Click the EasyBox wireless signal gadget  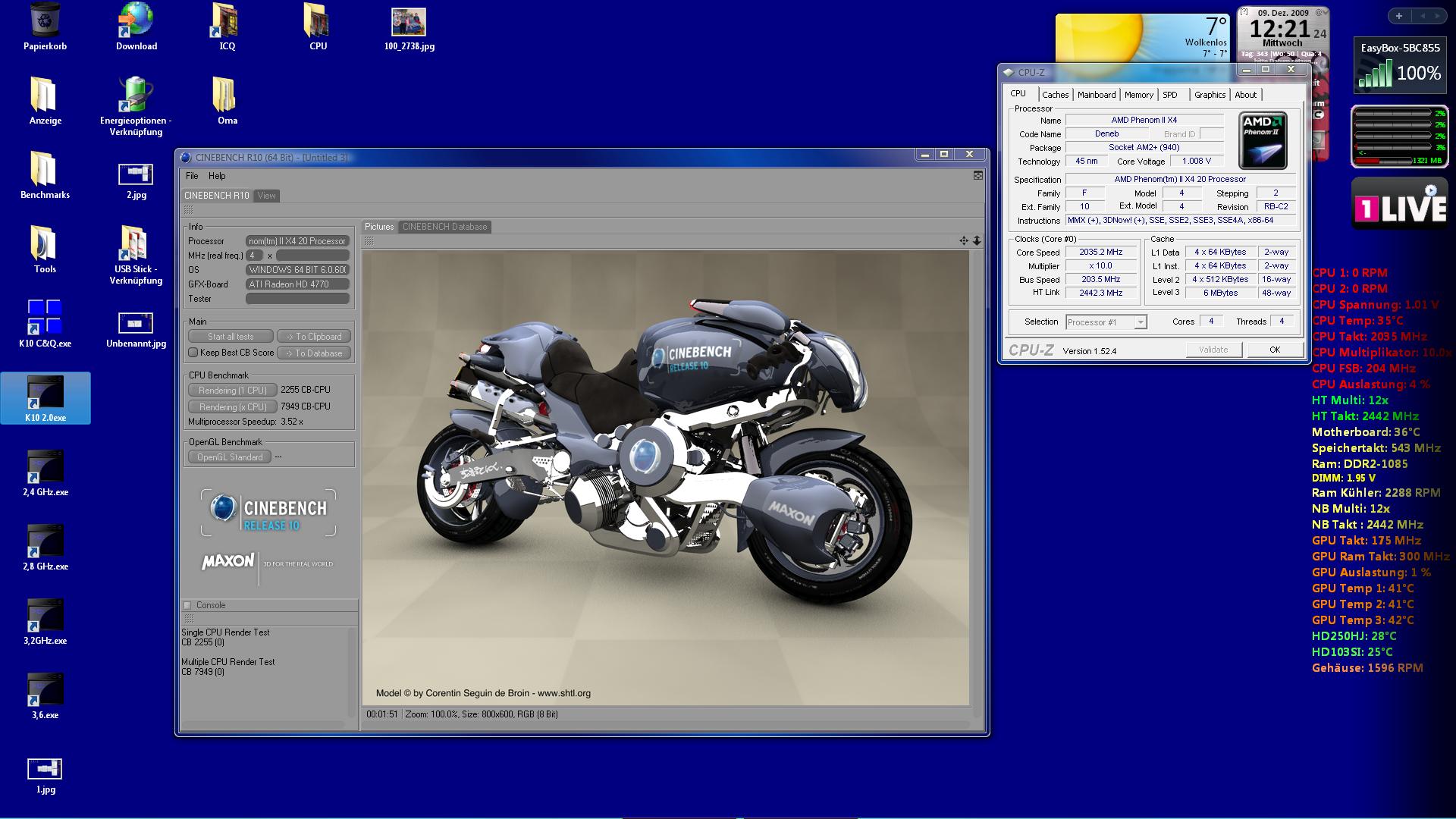pyautogui.click(x=1400, y=66)
